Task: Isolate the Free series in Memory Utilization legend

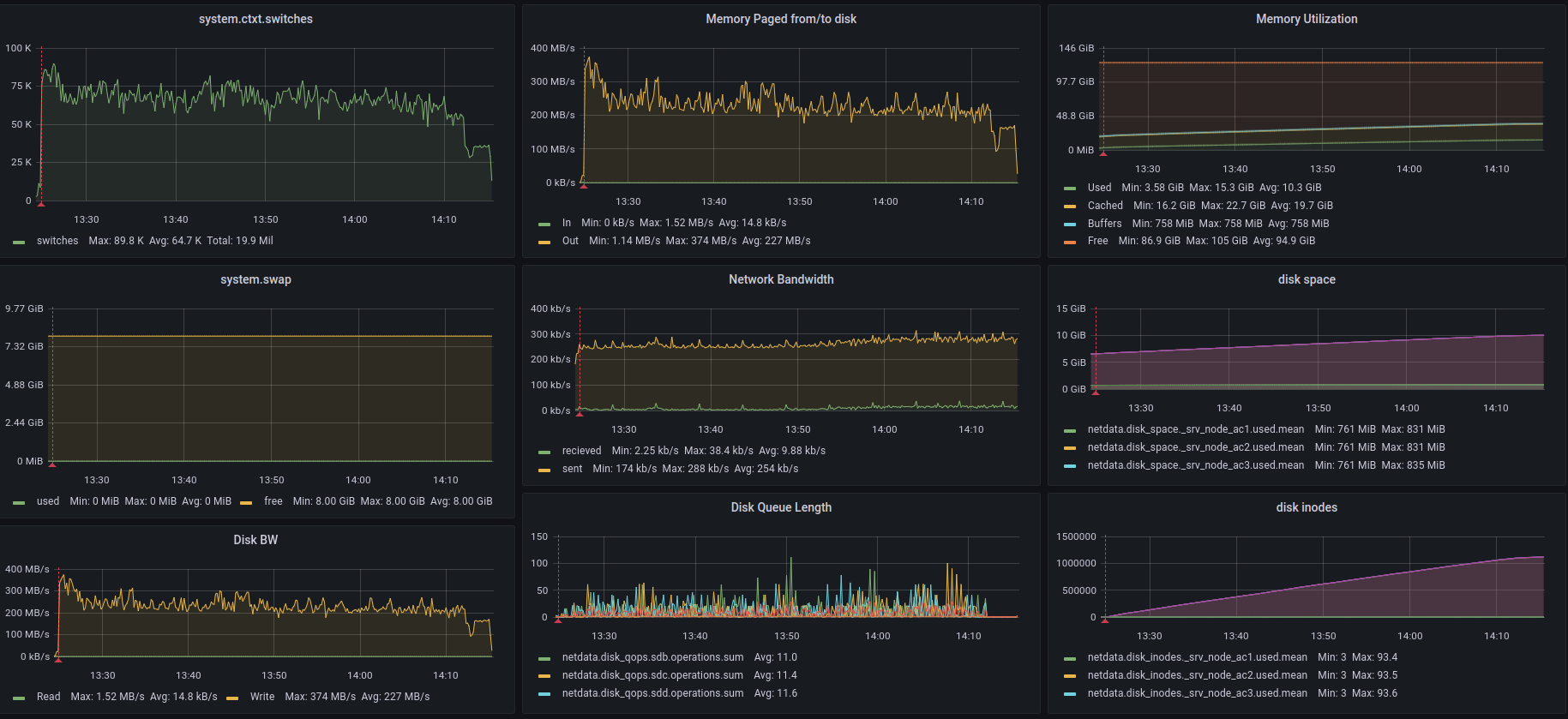Action: [1097, 241]
